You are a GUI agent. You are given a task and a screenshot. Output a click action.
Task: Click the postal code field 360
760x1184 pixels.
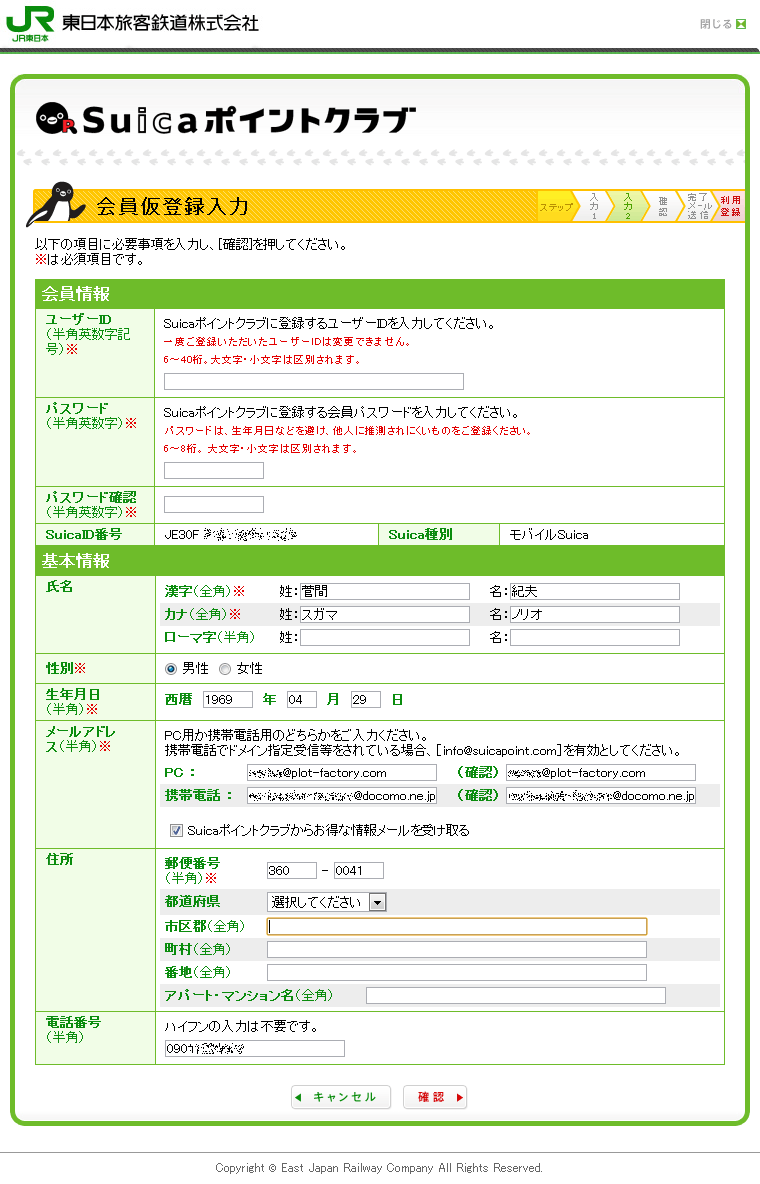click(292, 871)
